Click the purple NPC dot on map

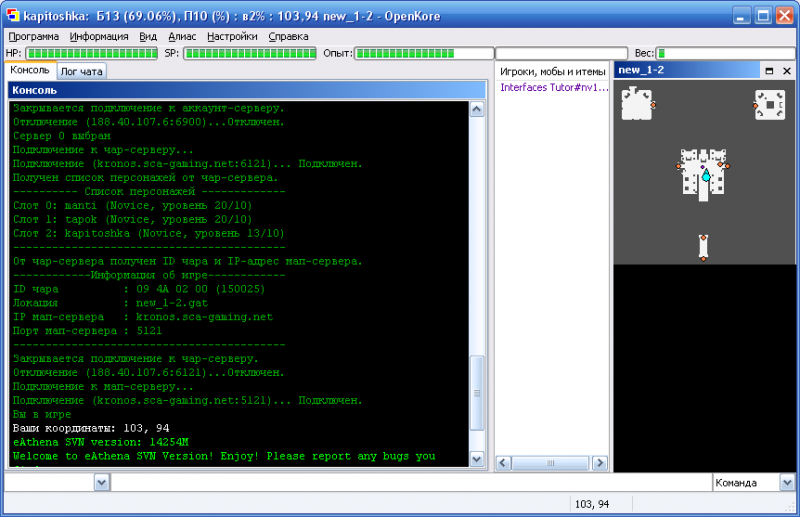[x=703, y=167]
